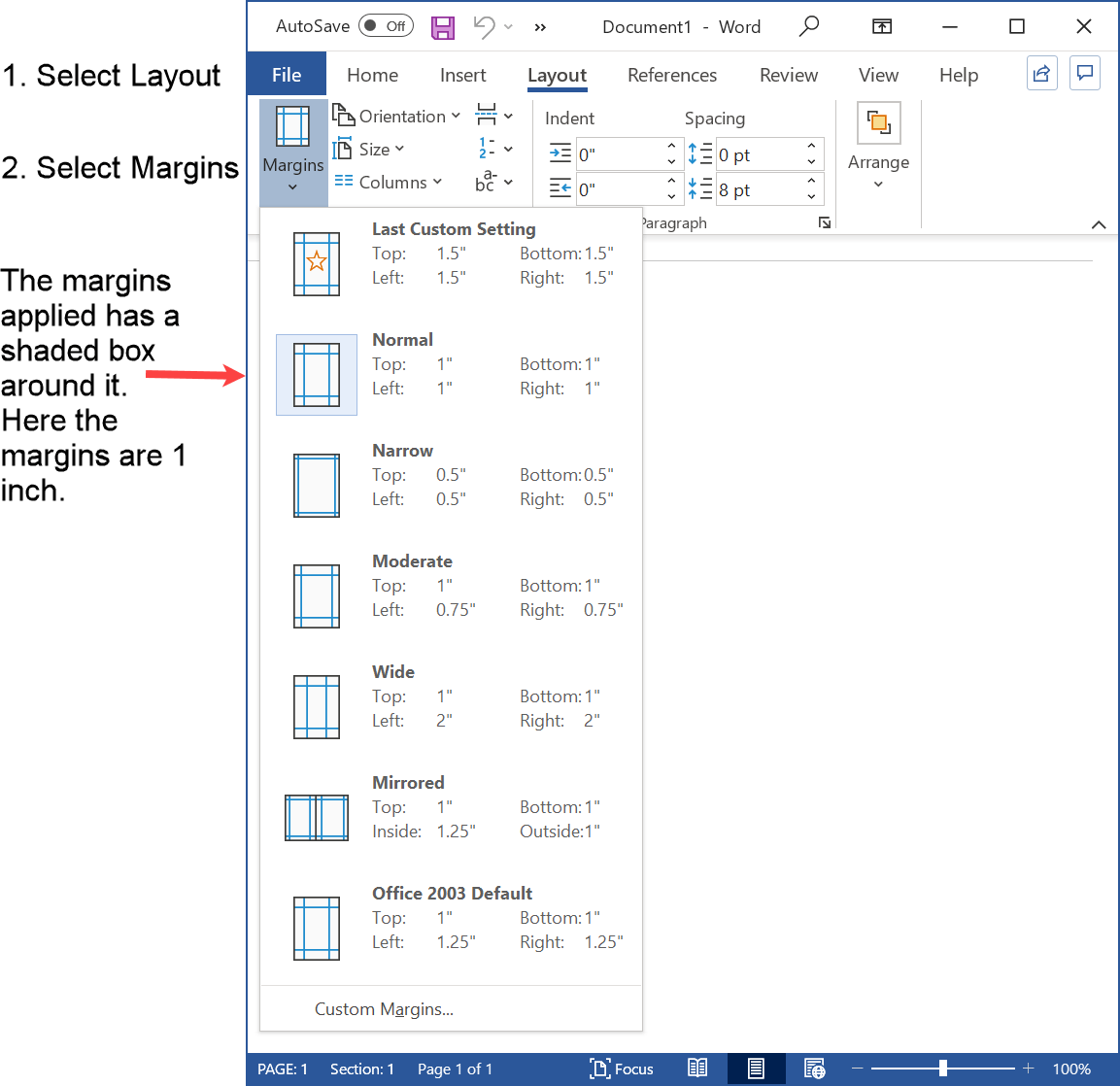Click the Undo arrow icon
This screenshot has width=1120, height=1086.
click(x=485, y=27)
